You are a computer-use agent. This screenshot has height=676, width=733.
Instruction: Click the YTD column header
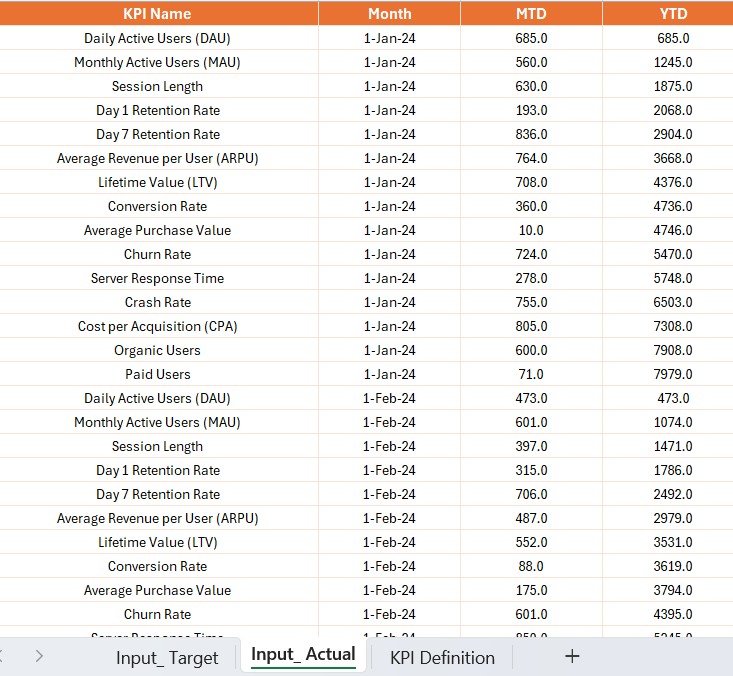pos(673,14)
